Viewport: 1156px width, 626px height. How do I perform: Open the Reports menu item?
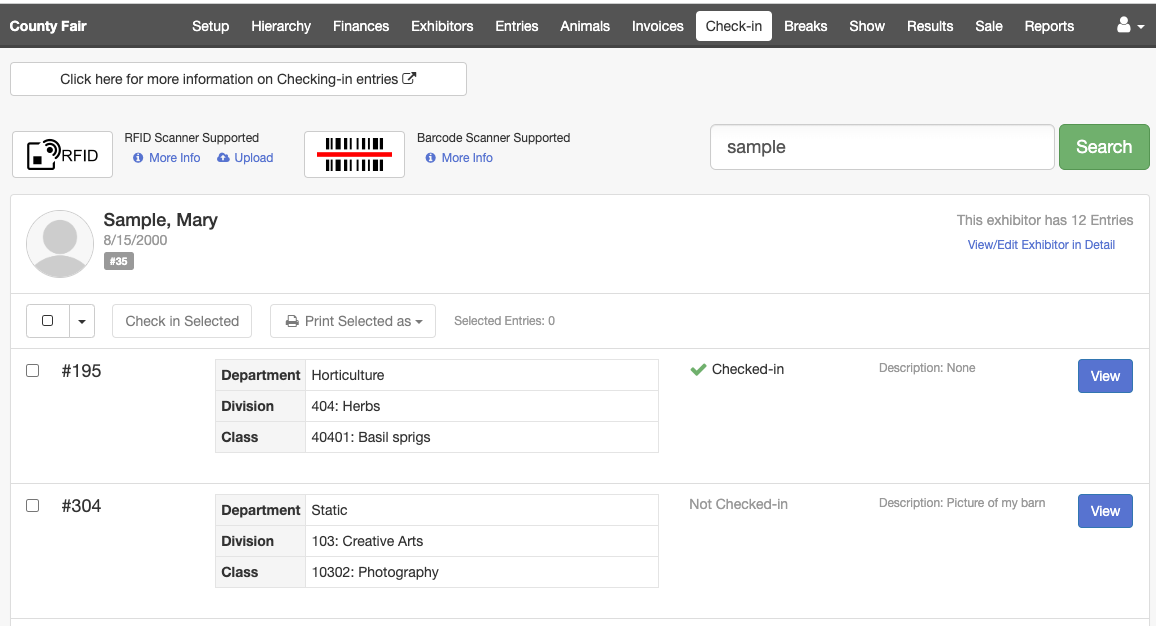coord(1049,26)
